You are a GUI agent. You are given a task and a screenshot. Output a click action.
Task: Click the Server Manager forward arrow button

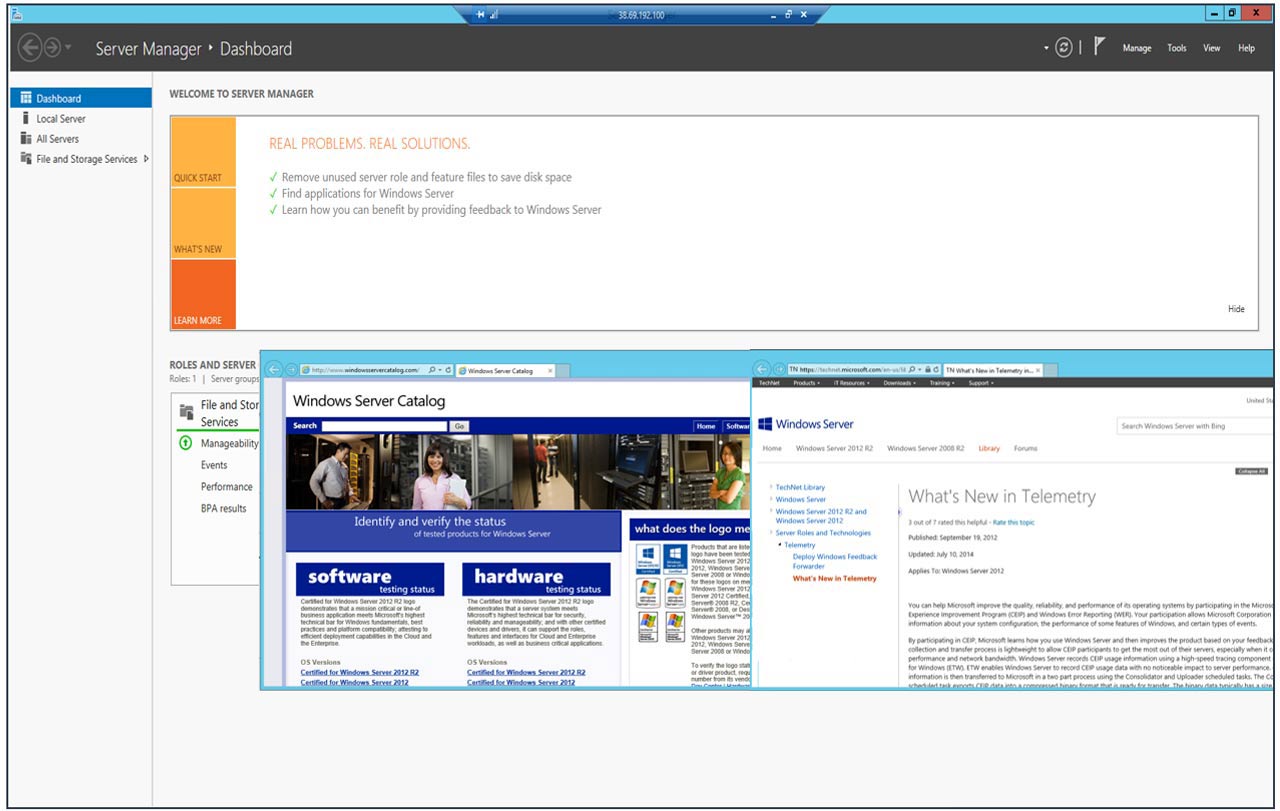coord(52,47)
